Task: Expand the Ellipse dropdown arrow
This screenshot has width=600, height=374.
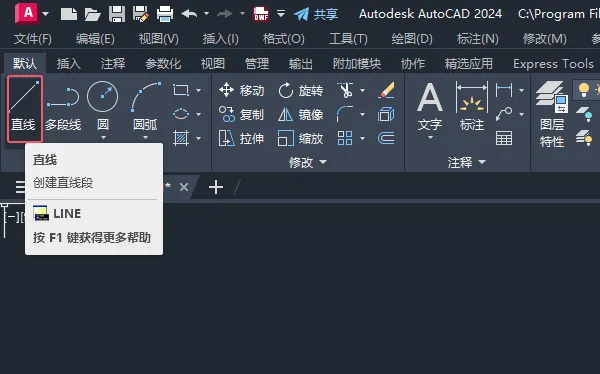Action: [x=199, y=114]
